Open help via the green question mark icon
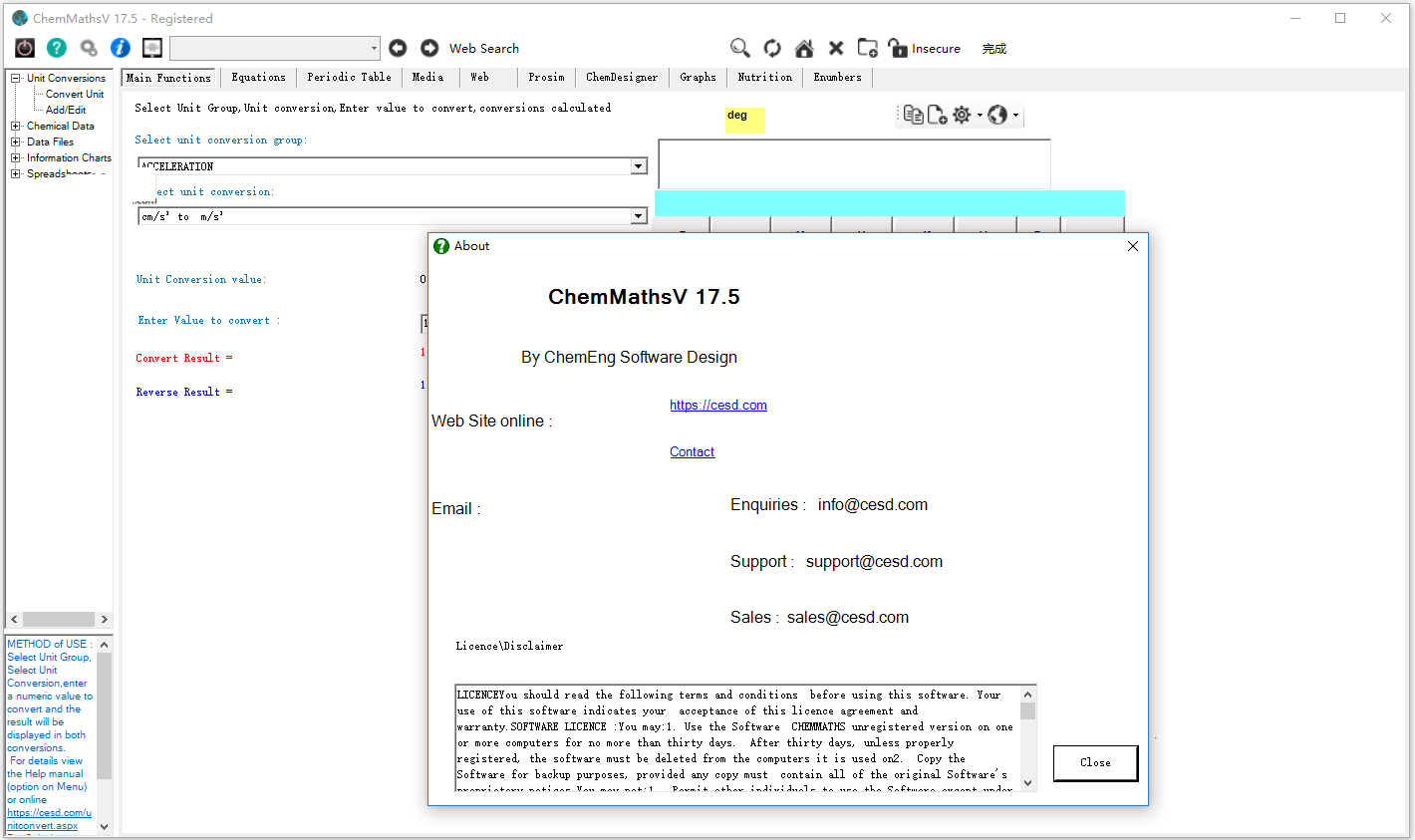 click(x=56, y=47)
